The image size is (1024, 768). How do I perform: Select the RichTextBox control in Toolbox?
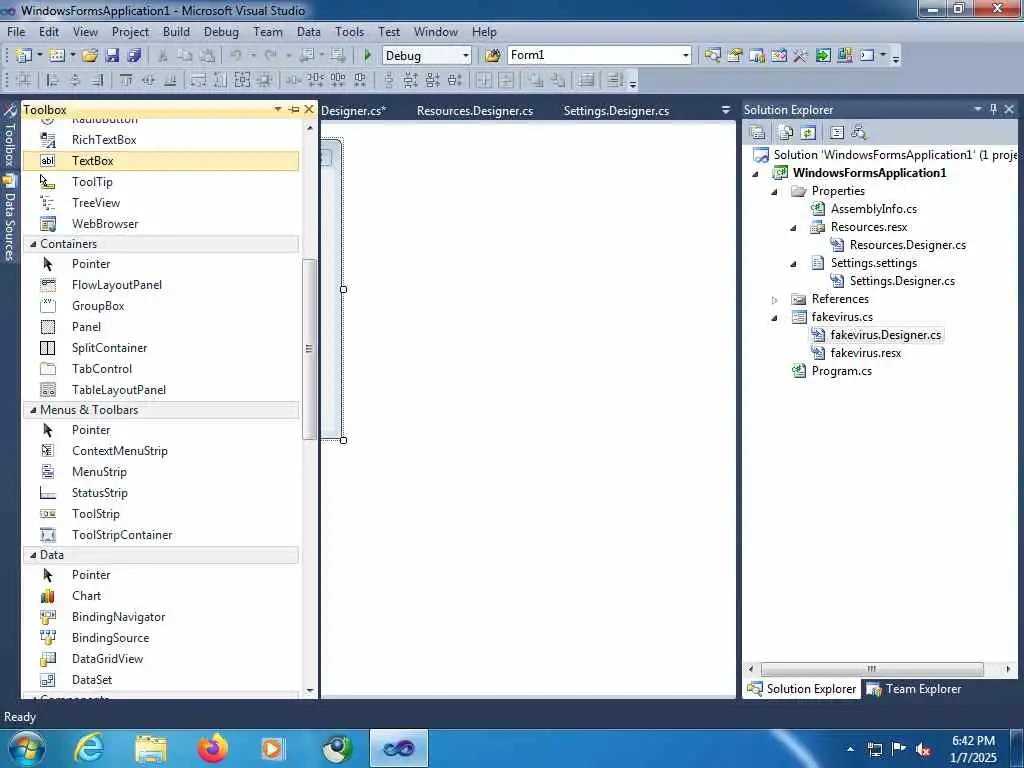(161, 140)
